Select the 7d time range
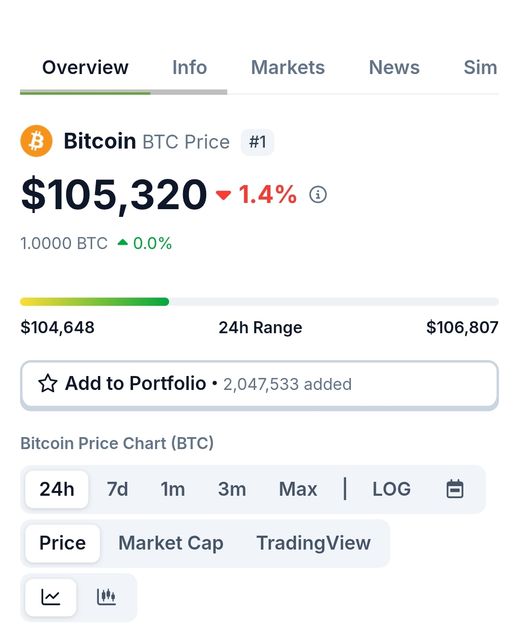This screenshot has height=640, width=519. [x=118, y=489]
